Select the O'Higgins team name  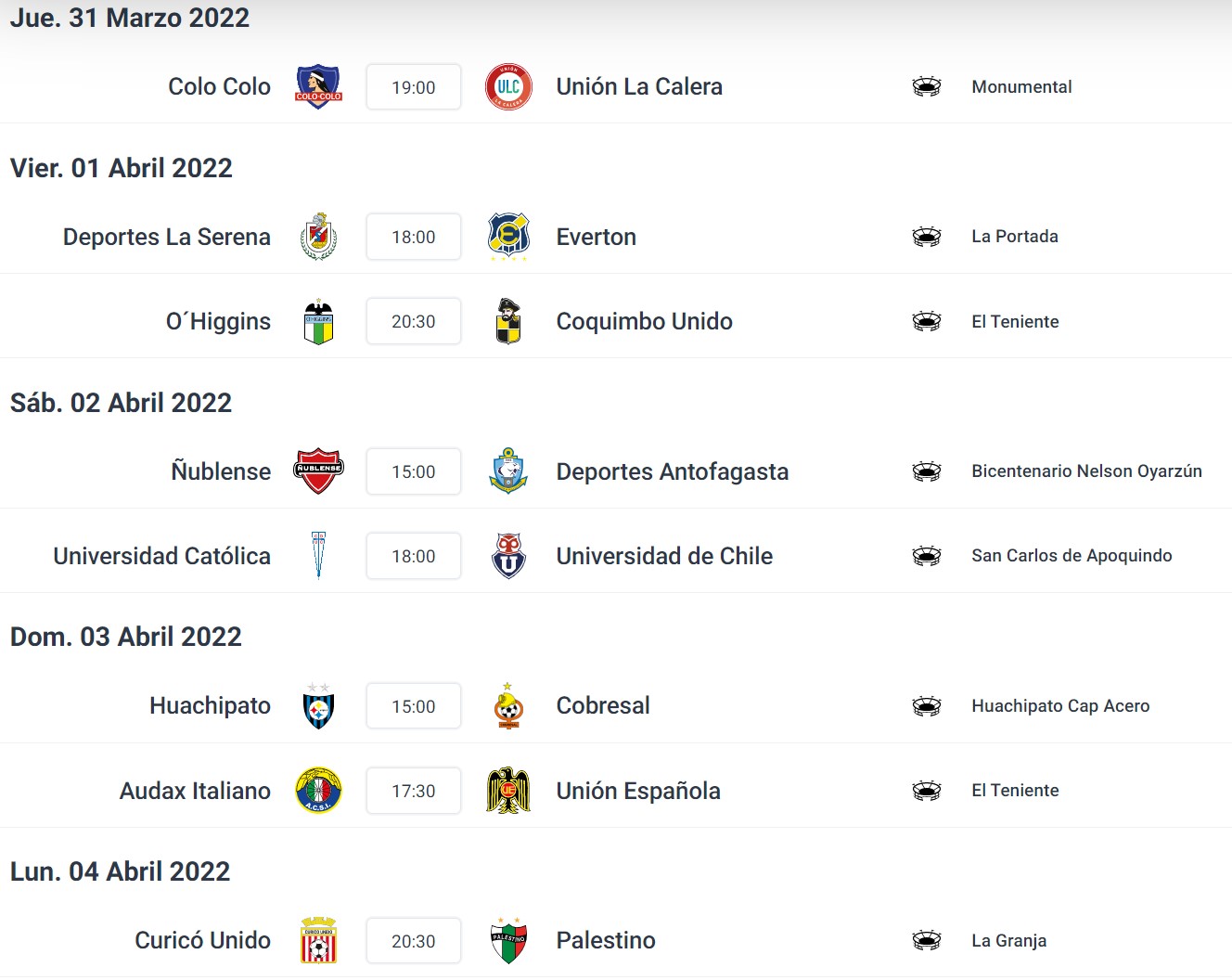[218, 321]
